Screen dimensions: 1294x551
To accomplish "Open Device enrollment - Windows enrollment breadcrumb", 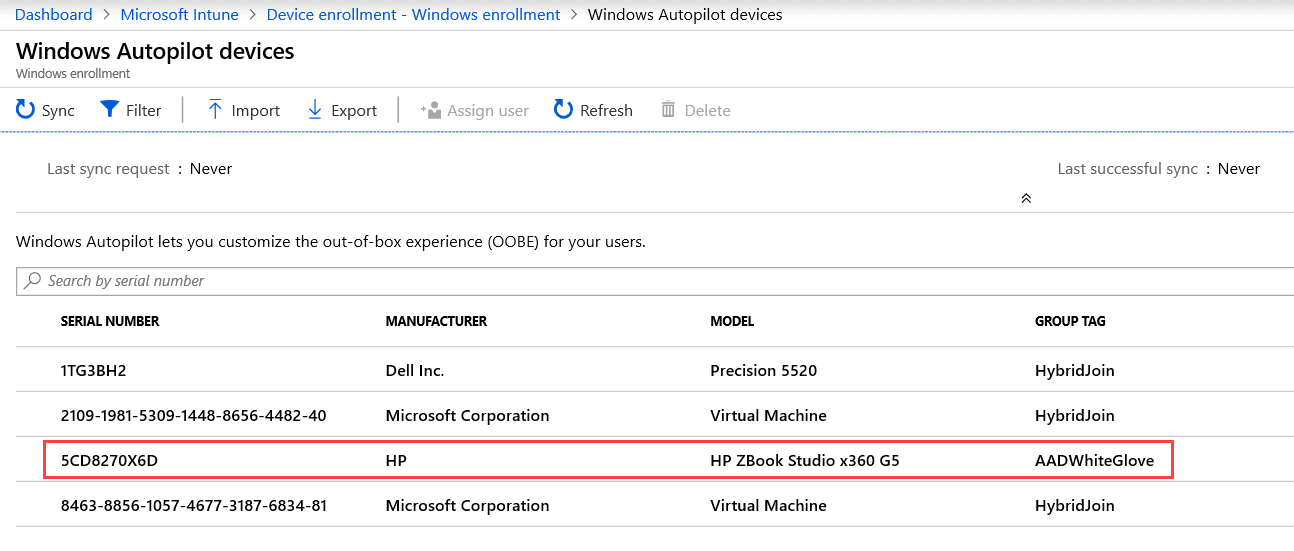I will [x=413, y=15].
